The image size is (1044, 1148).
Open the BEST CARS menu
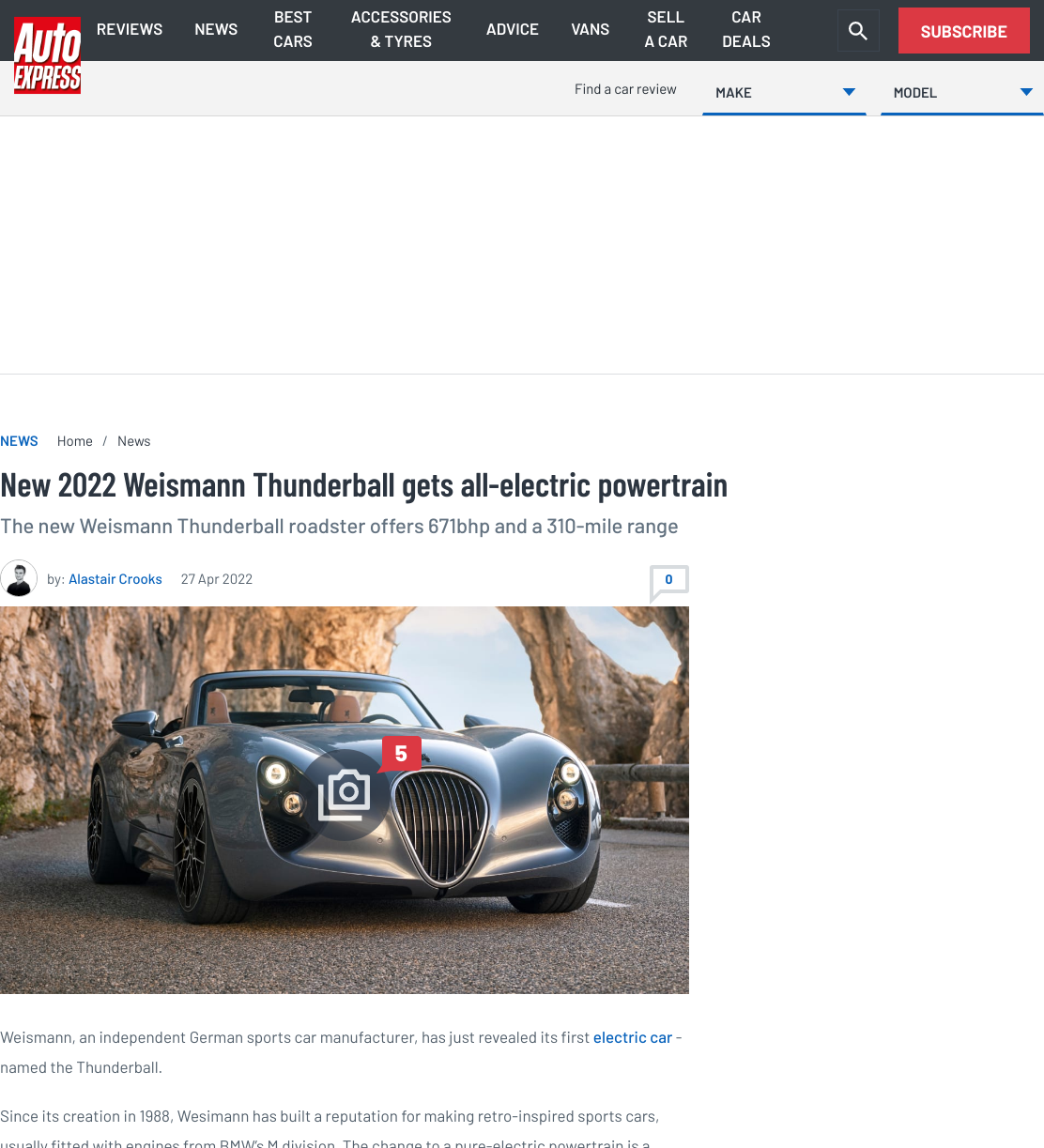click(x=293, y=29)
